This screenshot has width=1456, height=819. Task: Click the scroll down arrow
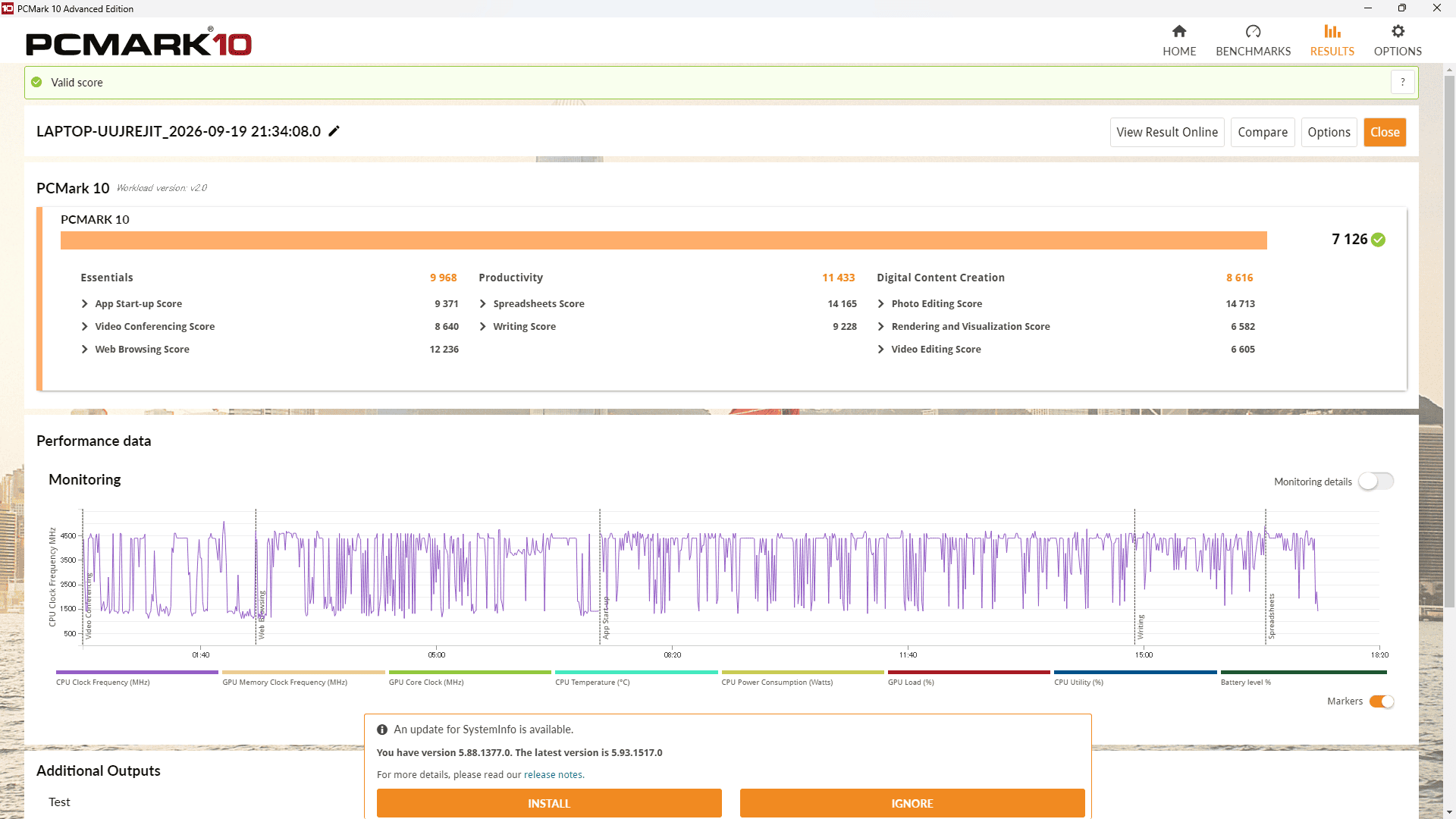(1449, 812)
